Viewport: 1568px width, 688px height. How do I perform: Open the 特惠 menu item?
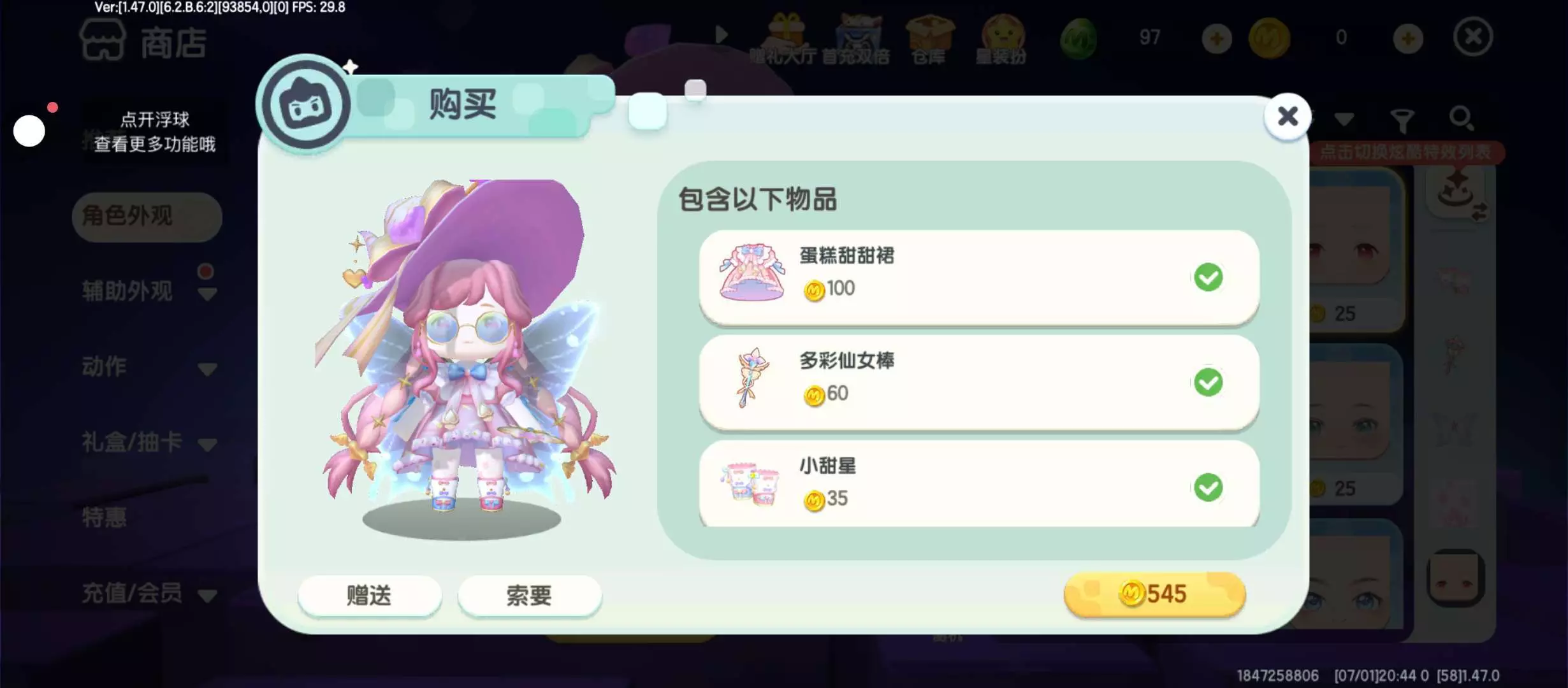(104, 517)
